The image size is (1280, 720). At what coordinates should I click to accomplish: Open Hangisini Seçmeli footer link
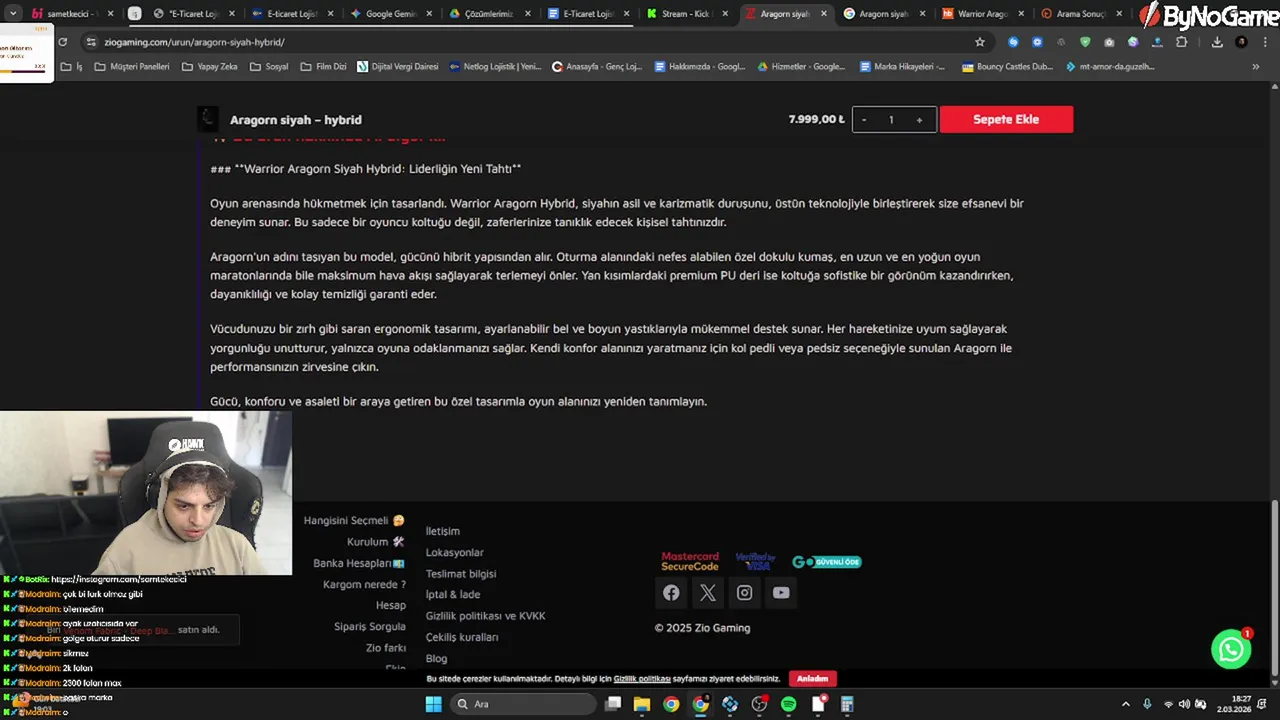354,520
